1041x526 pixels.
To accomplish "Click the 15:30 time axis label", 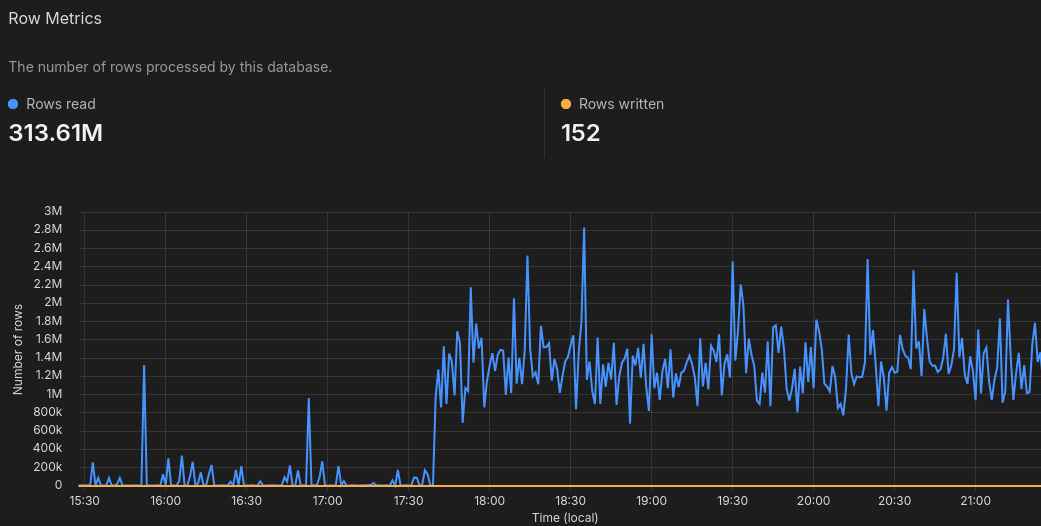I will click(x=84, y=501).
